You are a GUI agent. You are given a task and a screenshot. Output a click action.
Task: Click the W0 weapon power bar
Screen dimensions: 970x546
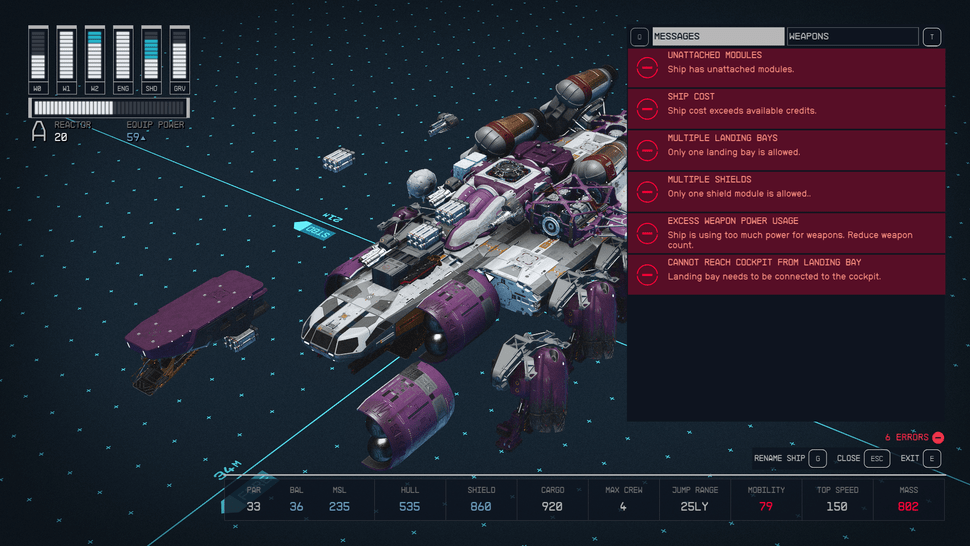(38, 54)
